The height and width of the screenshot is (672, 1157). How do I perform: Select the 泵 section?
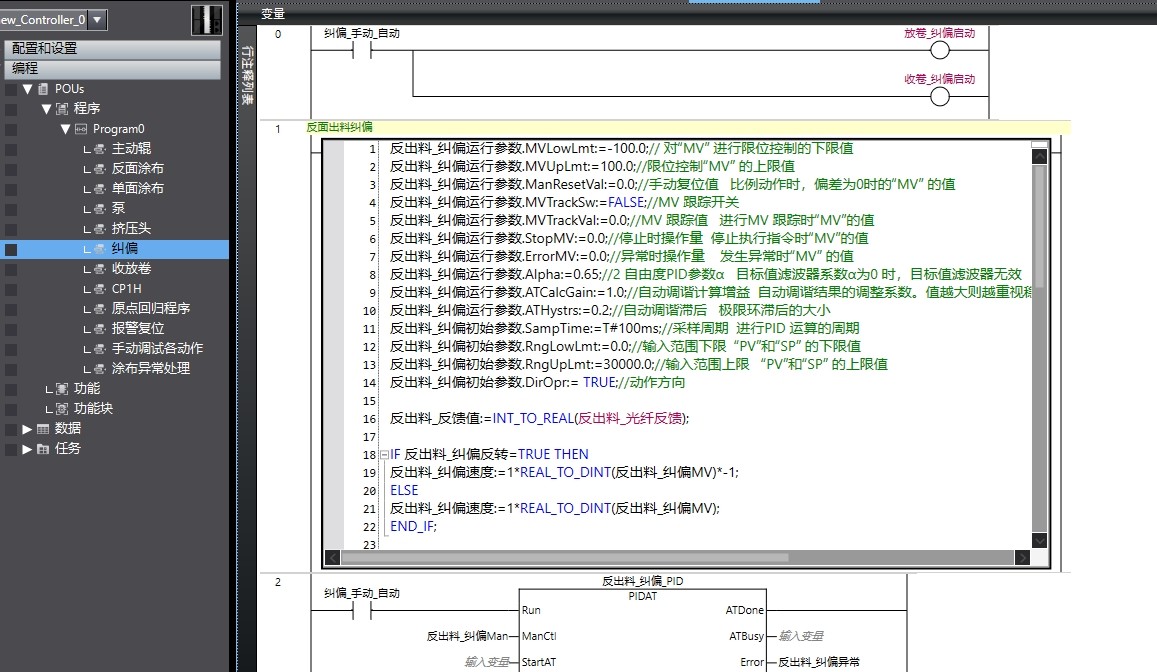point(118,208)
